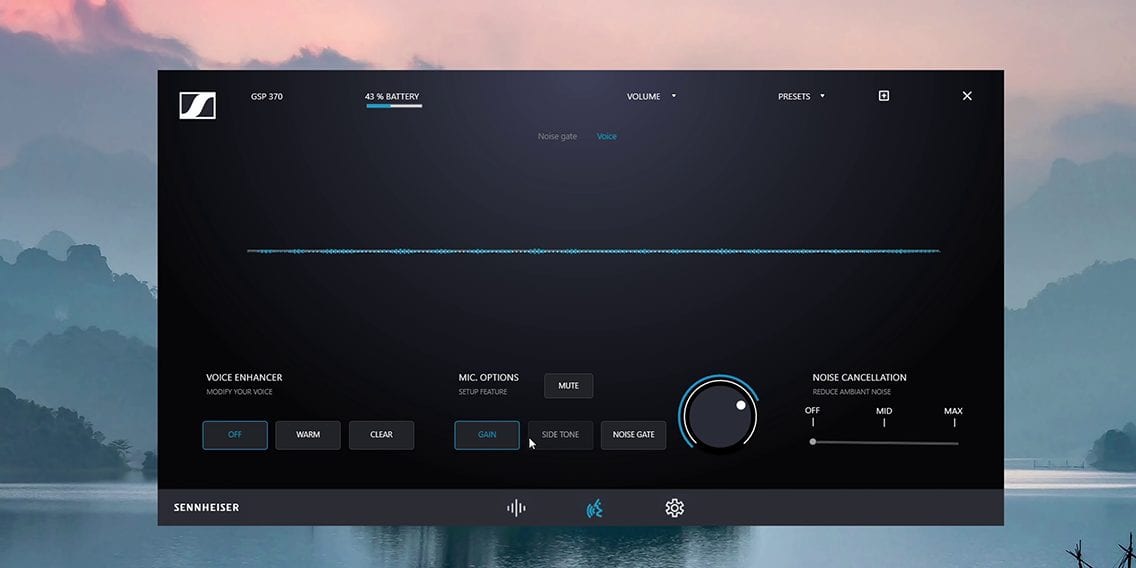Select the microphone voice tab icon

tap(594, 508)
